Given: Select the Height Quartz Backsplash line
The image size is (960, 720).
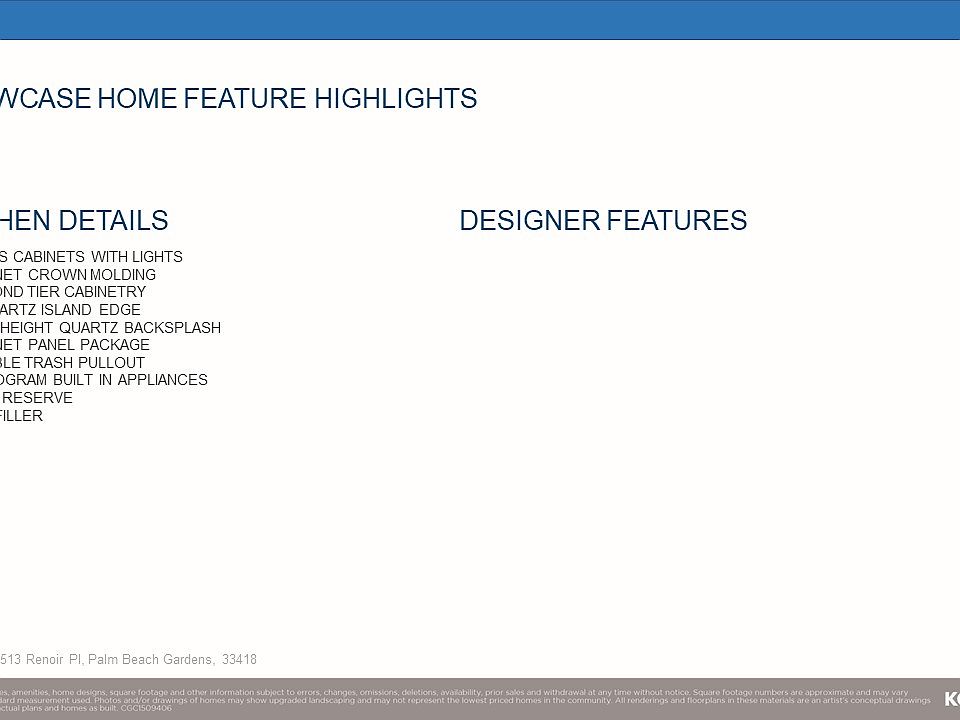Looking at the screenshot, I should pos(110,328).
